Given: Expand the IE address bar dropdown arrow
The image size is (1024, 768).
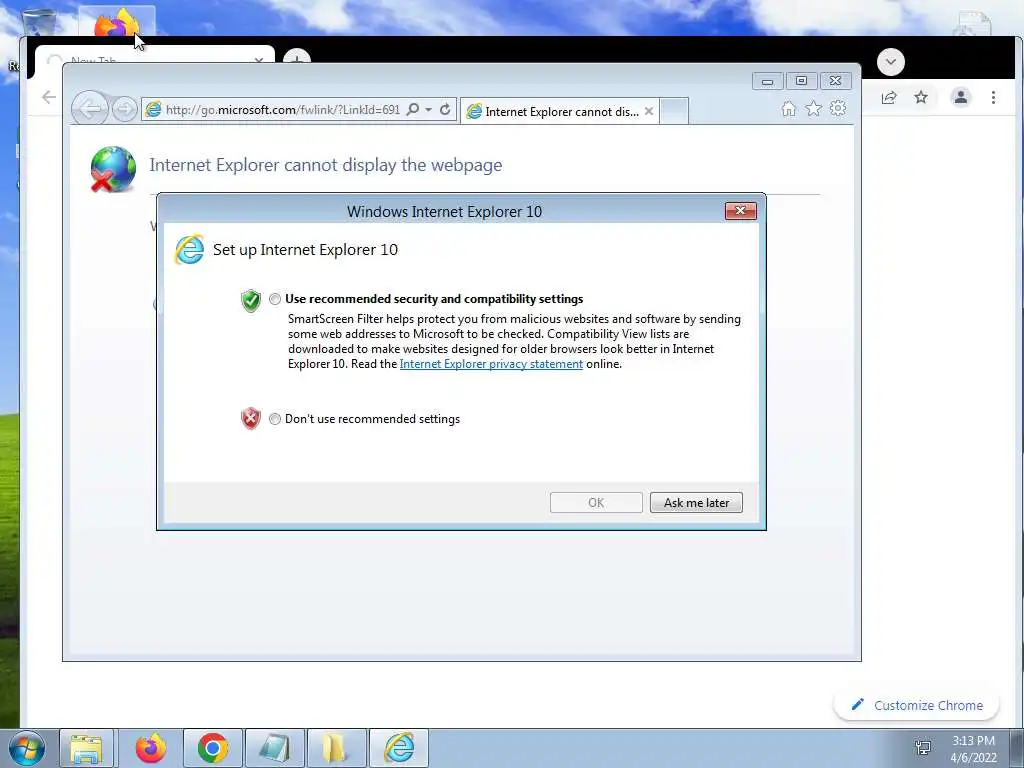Looking at the screenshot, I should click(x=428, y=110).
